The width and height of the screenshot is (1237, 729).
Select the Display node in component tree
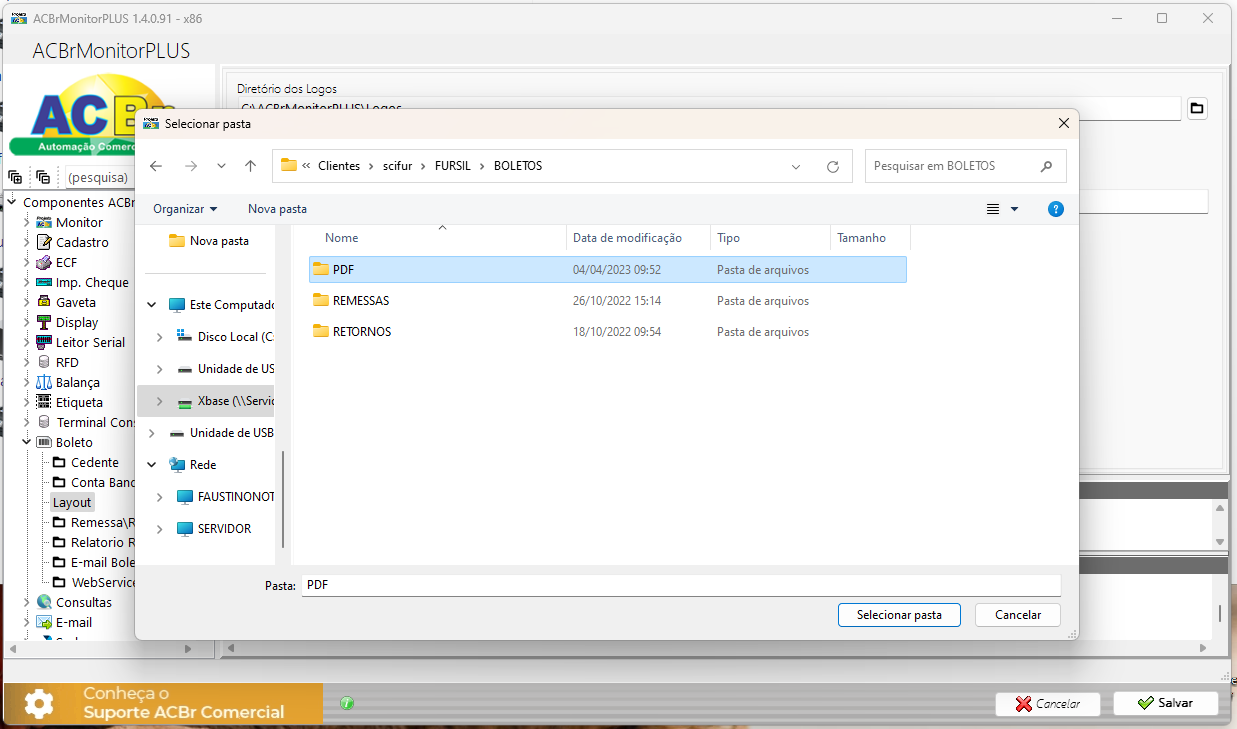click(77, 322)
